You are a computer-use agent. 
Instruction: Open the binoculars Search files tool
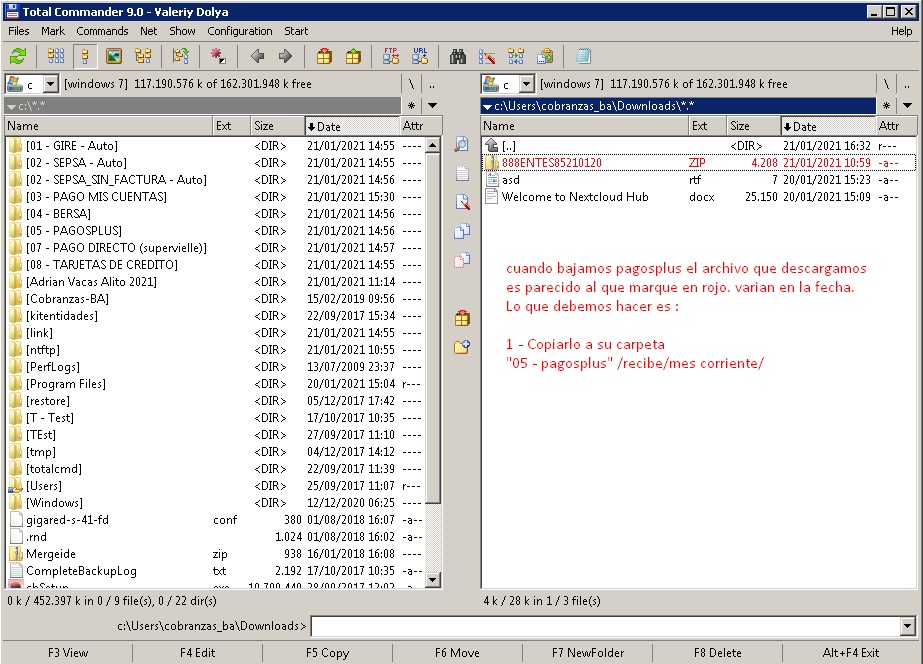pos(459,57)
